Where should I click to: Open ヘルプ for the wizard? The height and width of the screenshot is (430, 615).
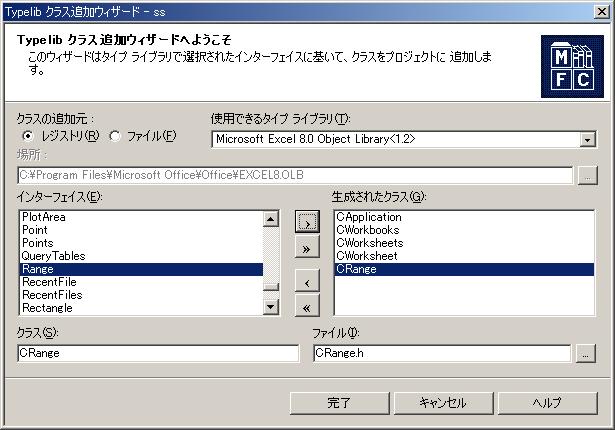pos(548,403)
